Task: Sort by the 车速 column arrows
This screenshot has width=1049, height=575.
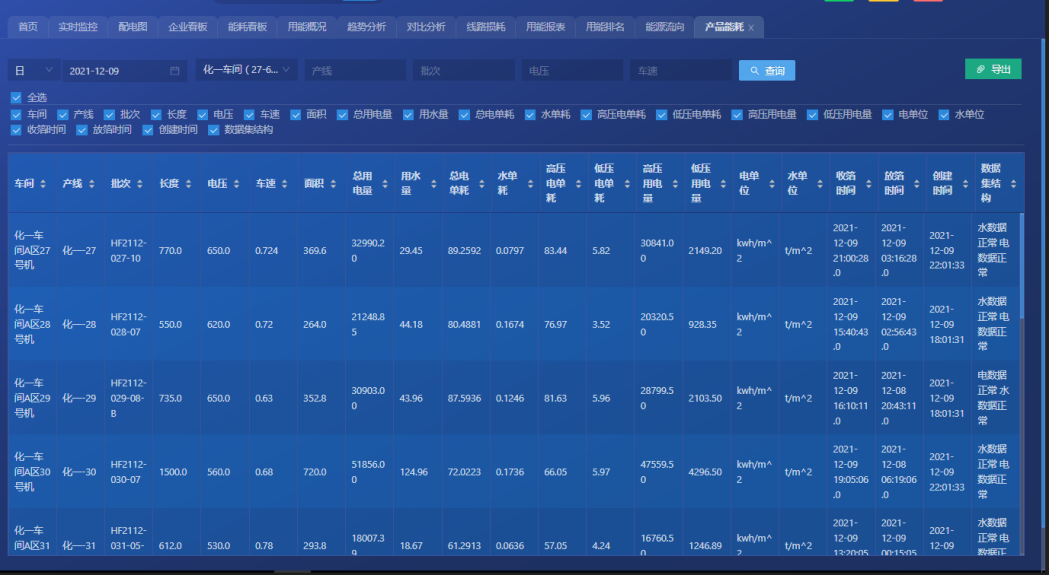Action: click(x=284, y=184)
